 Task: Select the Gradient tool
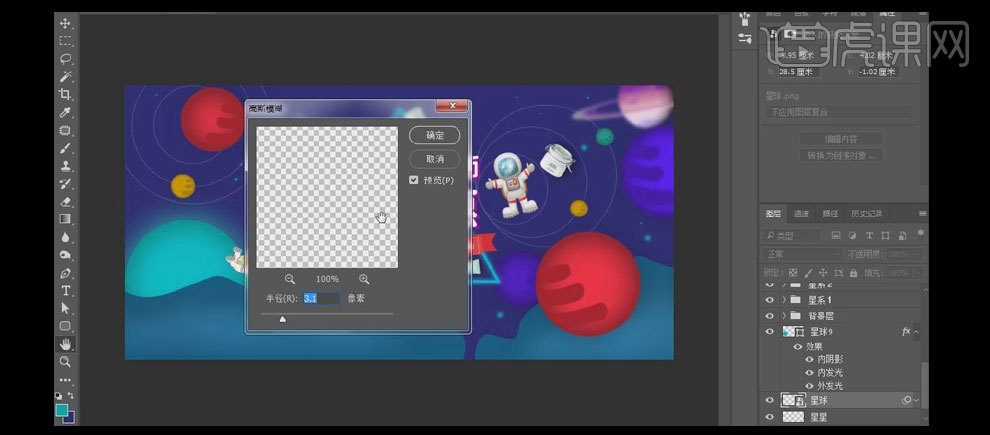point(65,219)
